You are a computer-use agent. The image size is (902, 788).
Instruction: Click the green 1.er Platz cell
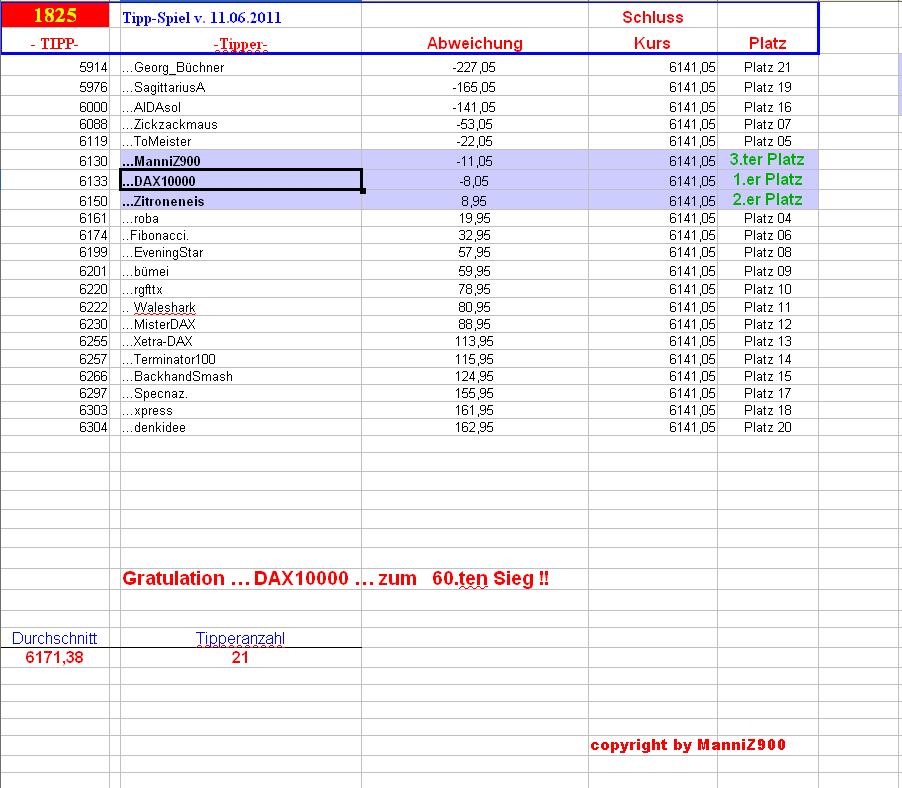tap(767, 179)
